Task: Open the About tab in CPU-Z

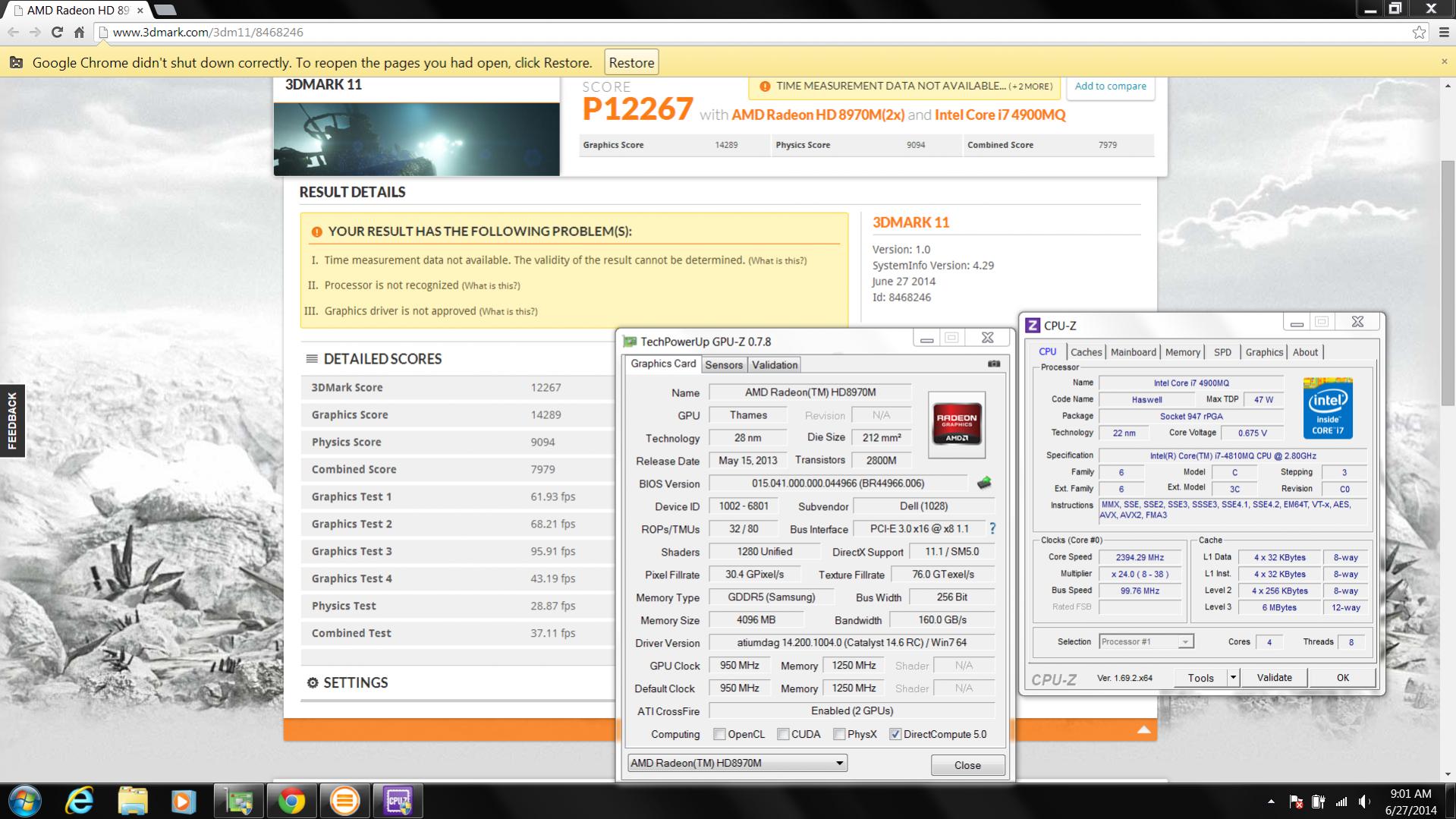Action: coord(1305,352)
